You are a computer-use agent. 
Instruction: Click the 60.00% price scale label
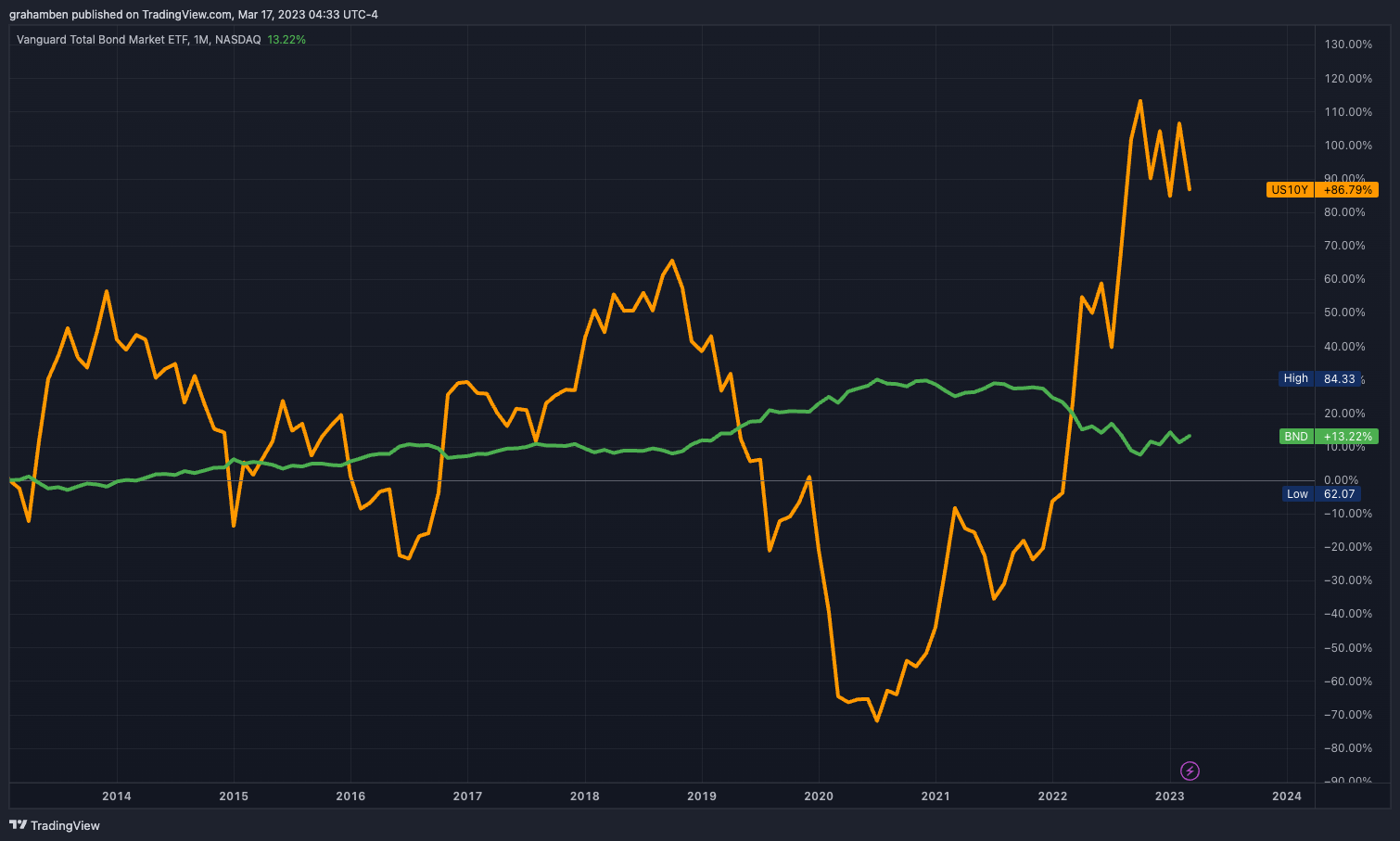pyautogui.click(x=1344, y=279)
